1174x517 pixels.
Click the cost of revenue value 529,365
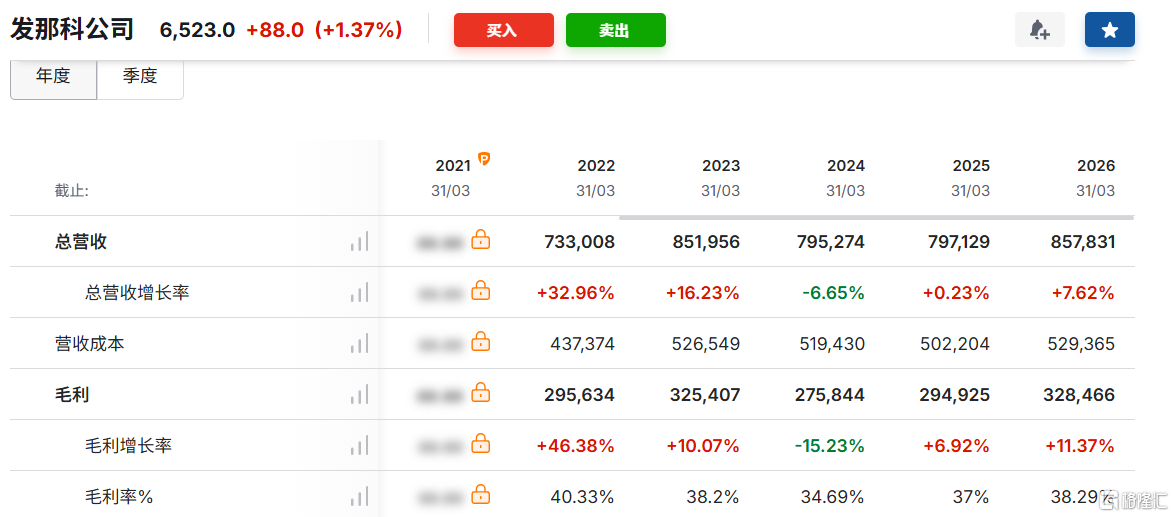click(x=1081, y=343)
